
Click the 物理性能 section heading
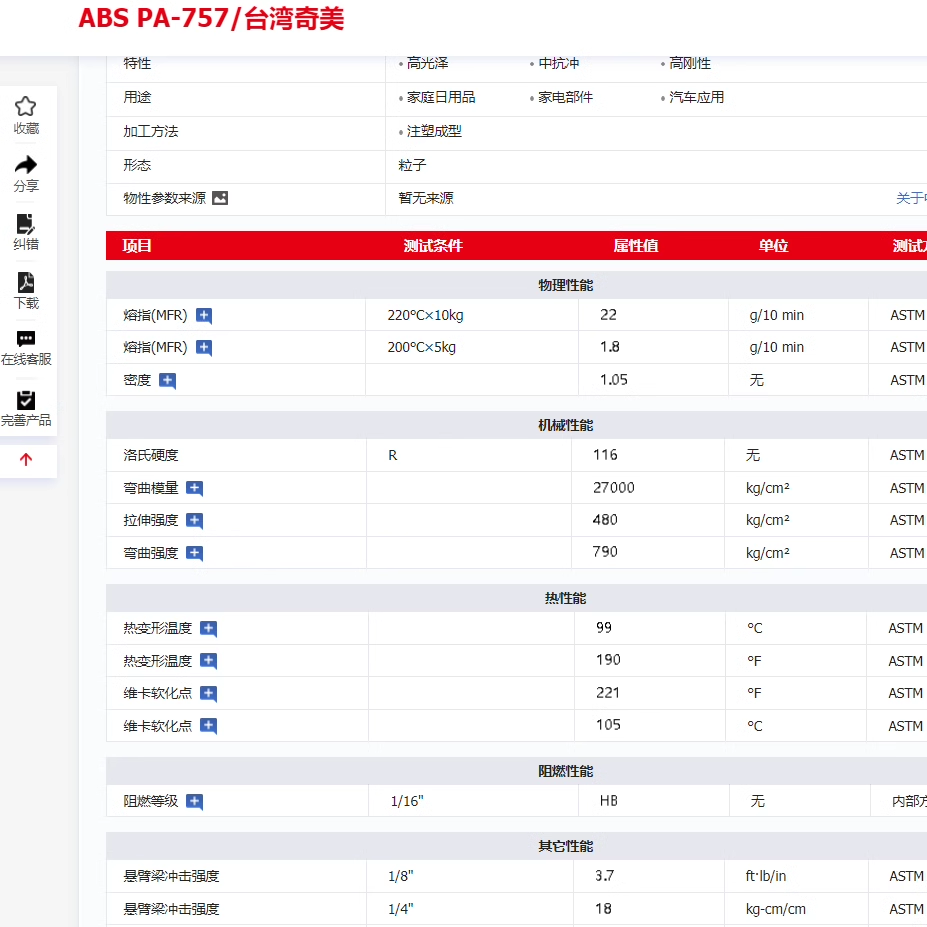tap(565, 285)
